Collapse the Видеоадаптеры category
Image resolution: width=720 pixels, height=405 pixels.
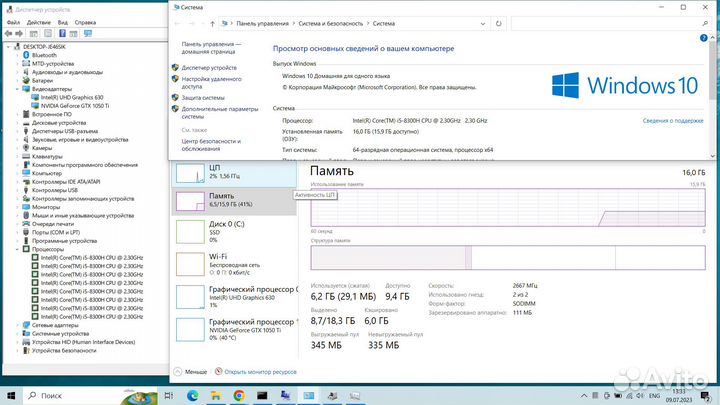point(17,89)
